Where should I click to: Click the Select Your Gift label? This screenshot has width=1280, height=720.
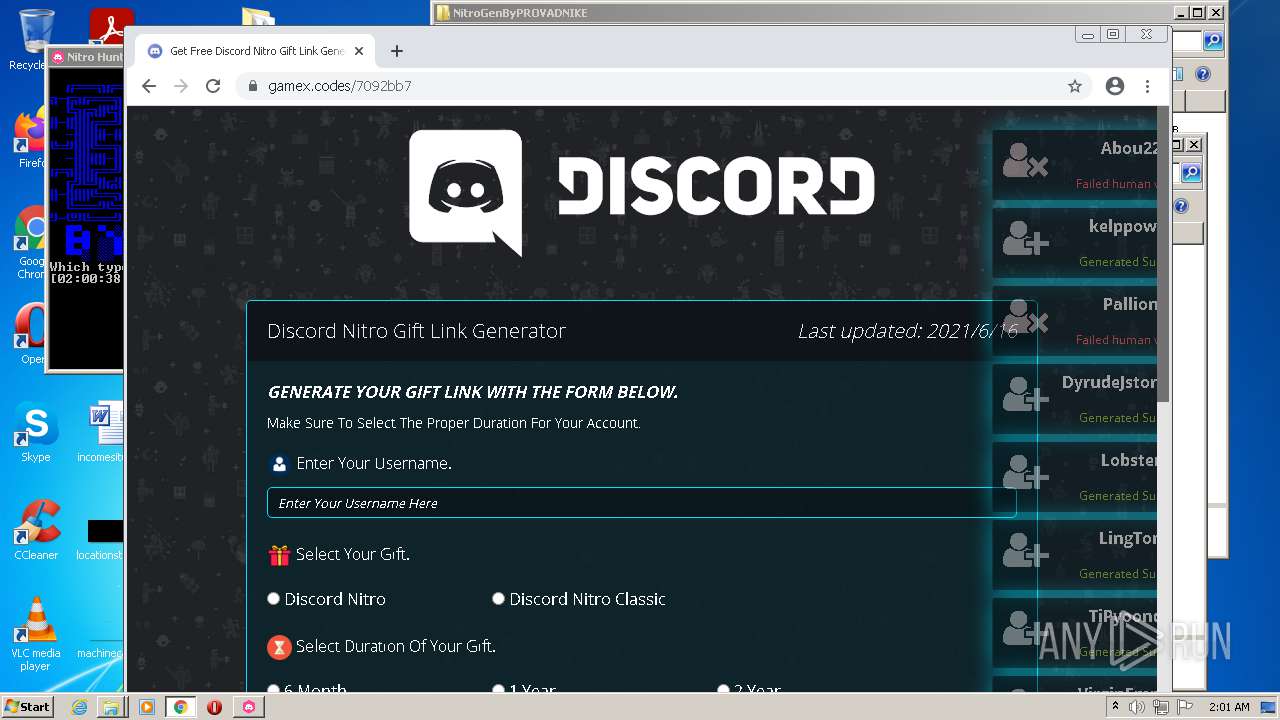pyautogui.click(x=353, y=554)
